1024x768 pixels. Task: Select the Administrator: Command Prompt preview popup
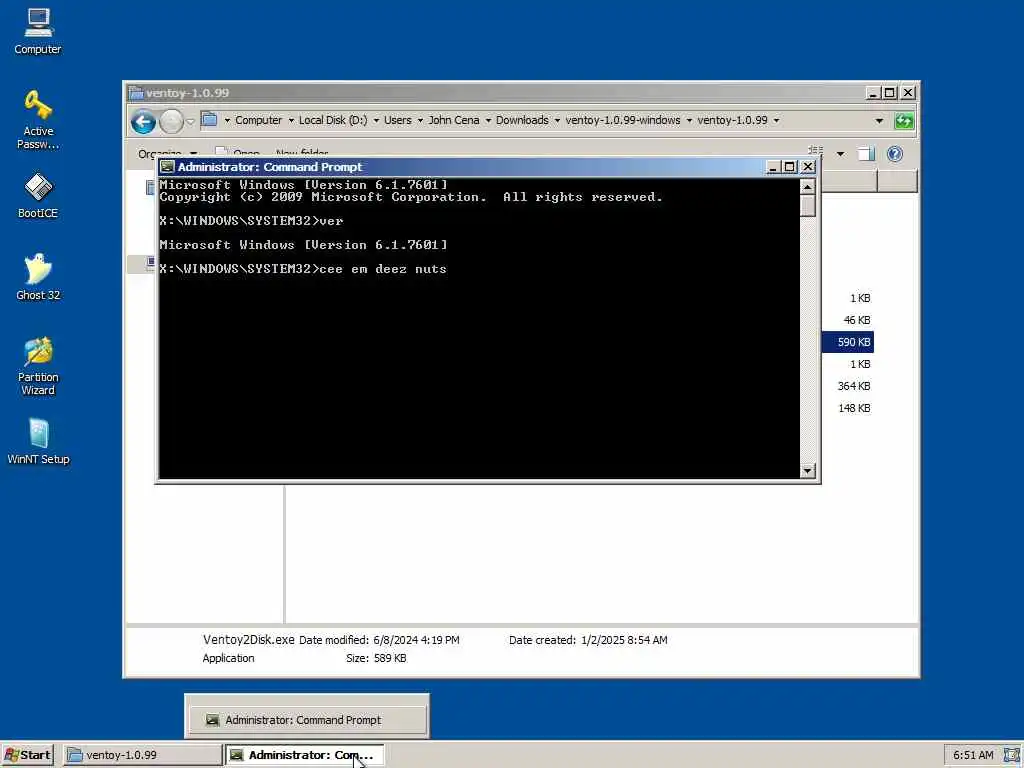[x=307, y=720]
